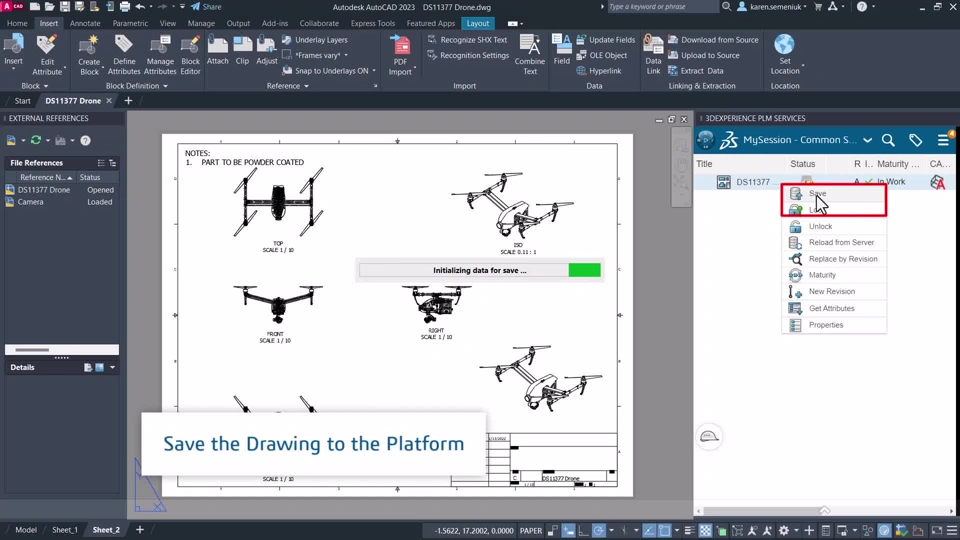Open the Frames vary dropdown

[346, 56]
